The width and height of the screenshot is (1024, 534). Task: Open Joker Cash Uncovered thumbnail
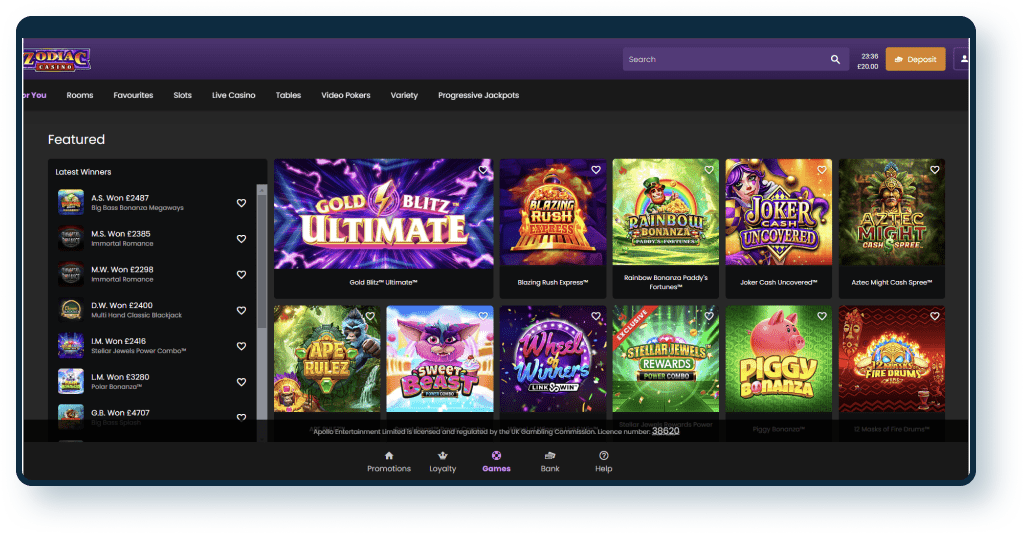click(778, 212)
